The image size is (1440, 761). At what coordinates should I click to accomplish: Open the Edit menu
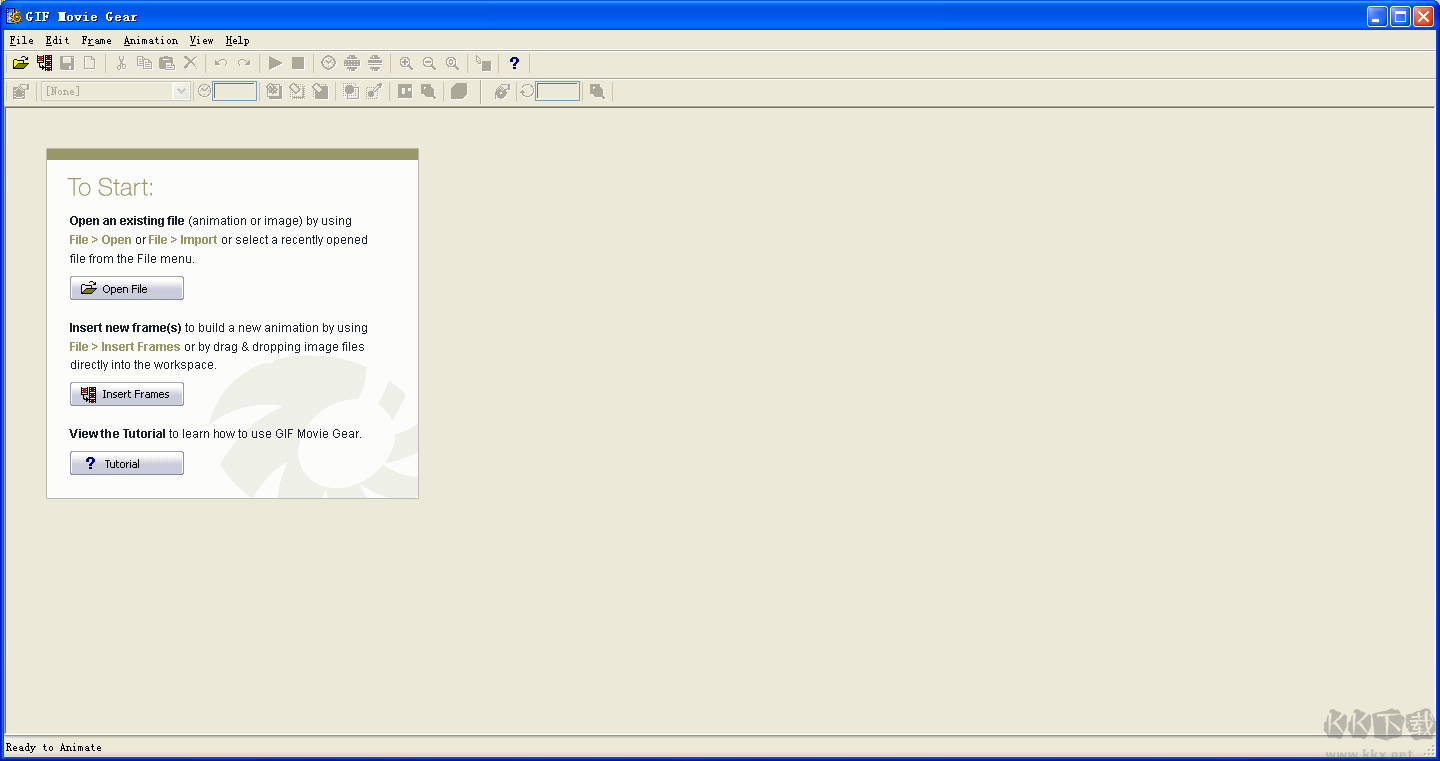tap(57, 40)
